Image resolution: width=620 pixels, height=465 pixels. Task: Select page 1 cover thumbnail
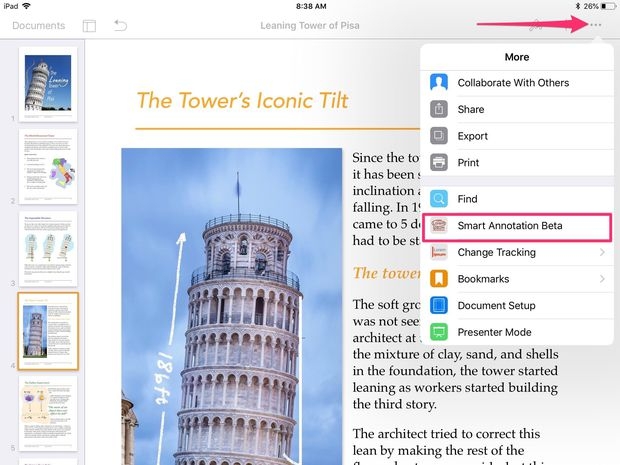click(48, 84)
